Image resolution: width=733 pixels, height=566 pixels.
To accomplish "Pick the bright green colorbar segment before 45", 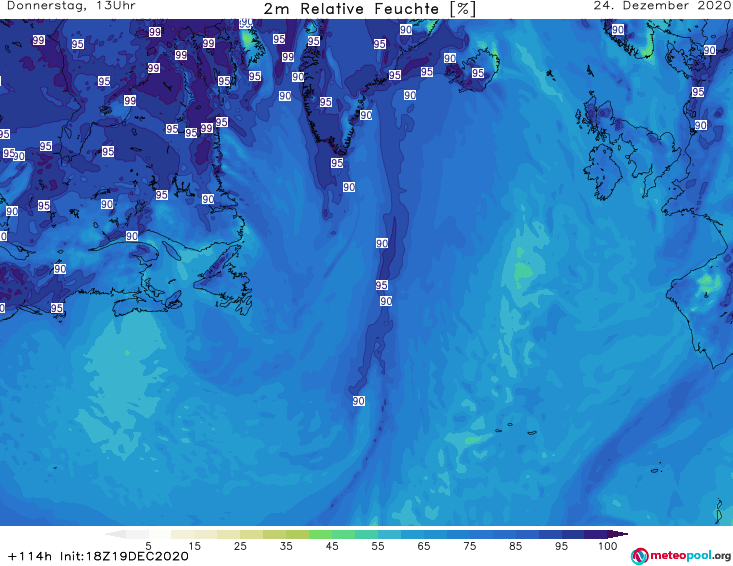I will 320,534.
